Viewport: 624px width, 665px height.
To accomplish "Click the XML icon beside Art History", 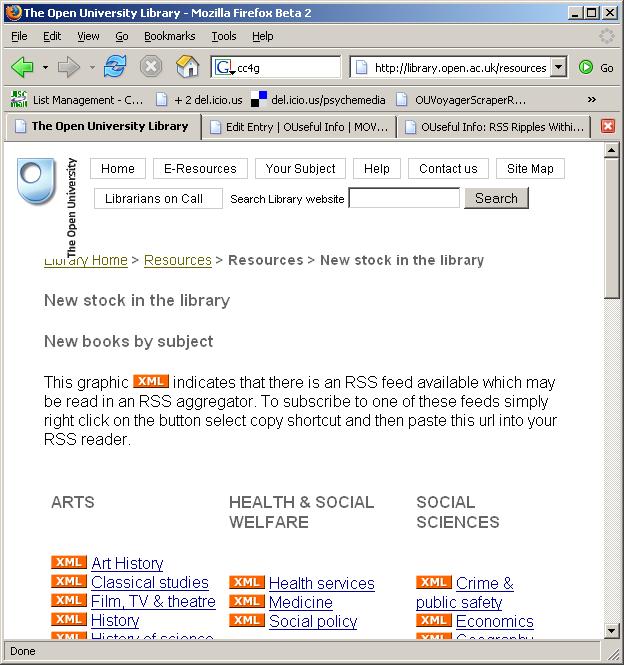I will click(69, 562).
